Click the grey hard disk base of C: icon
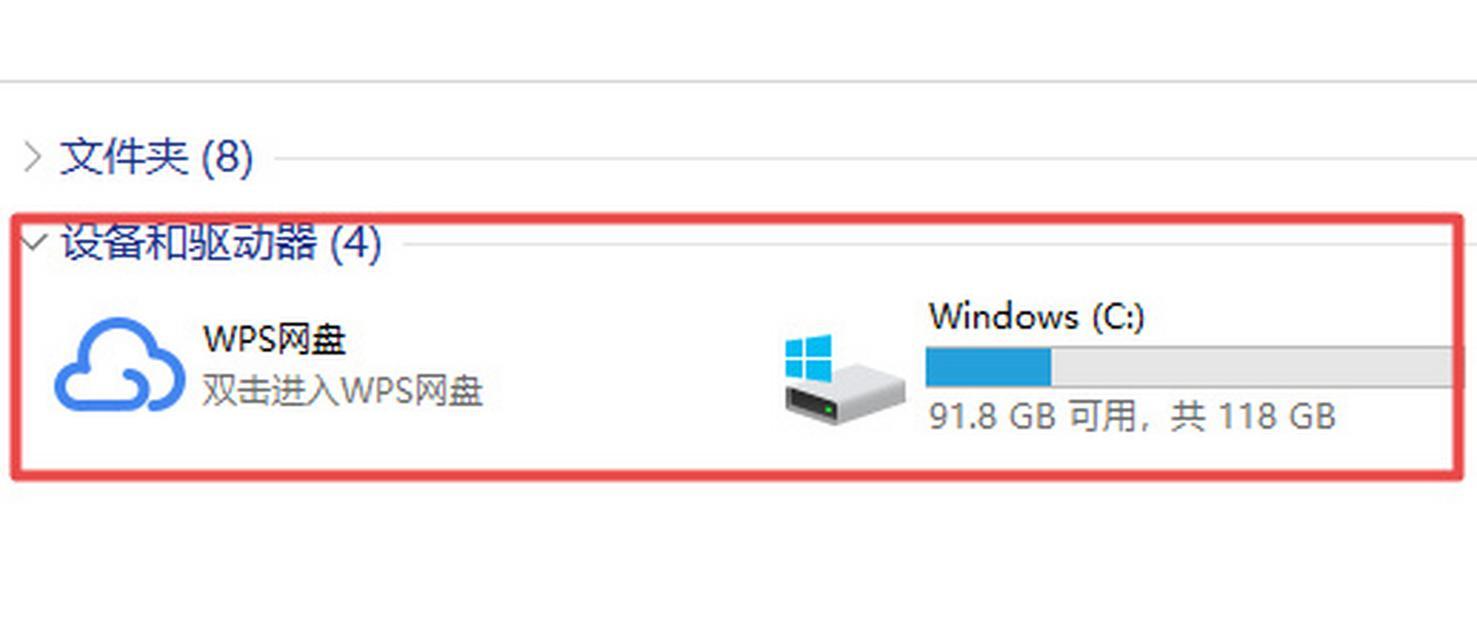This screenshot has width=1477, height=640. [x=846, y=398]
